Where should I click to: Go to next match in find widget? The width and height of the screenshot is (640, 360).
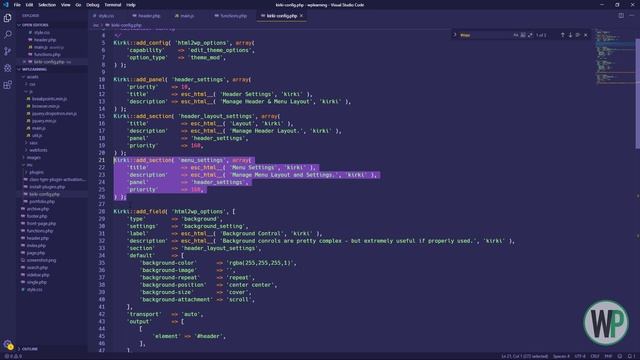click(x=570, y=35)
